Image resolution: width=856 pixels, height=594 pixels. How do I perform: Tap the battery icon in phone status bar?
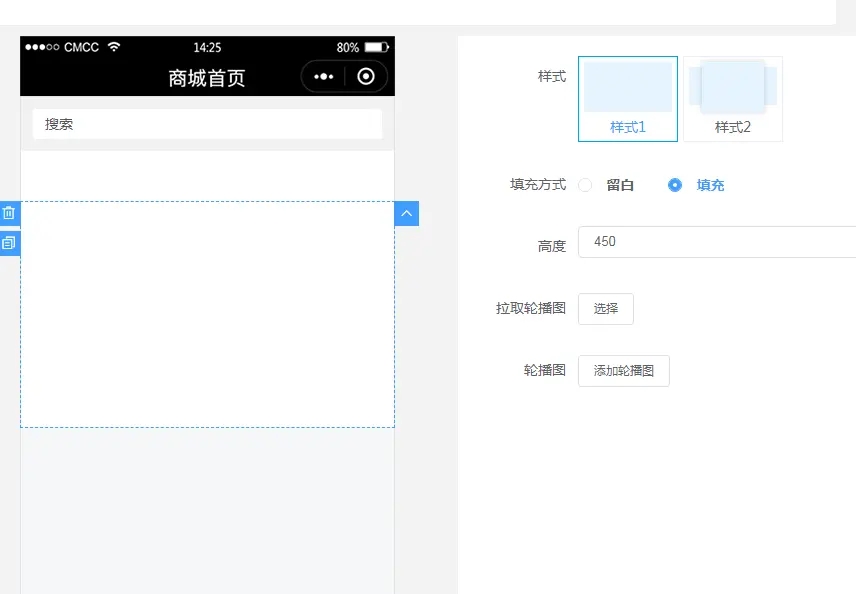(377, 47)
